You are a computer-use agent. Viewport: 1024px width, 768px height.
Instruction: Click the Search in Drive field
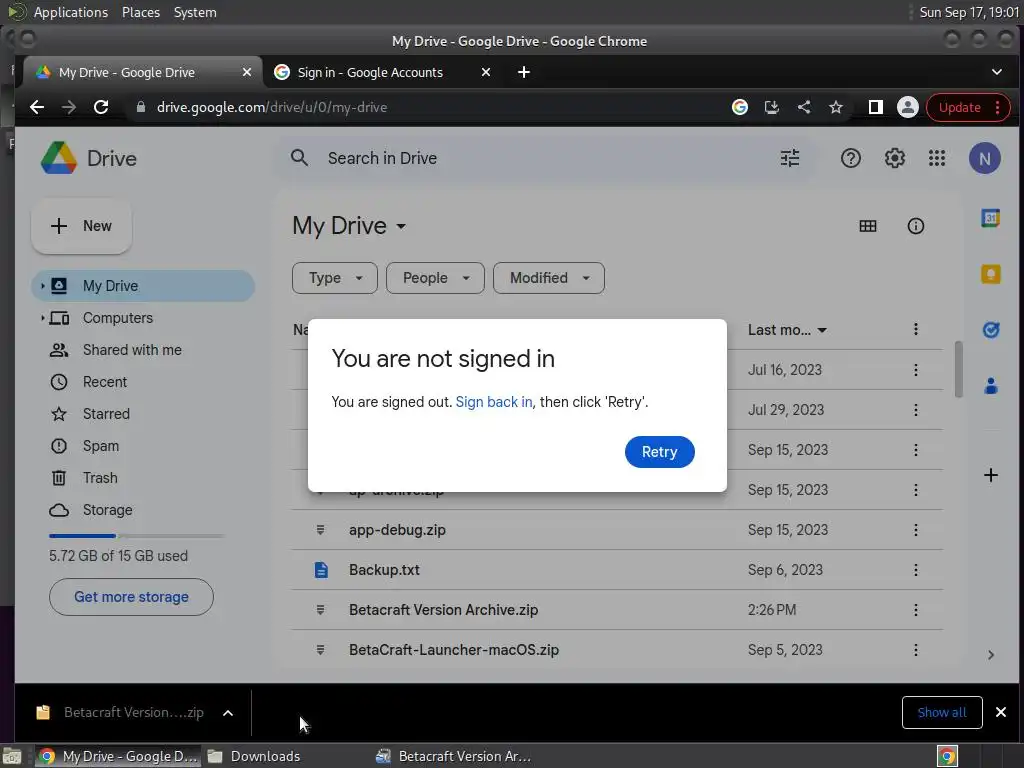click(x=543, y=158)
